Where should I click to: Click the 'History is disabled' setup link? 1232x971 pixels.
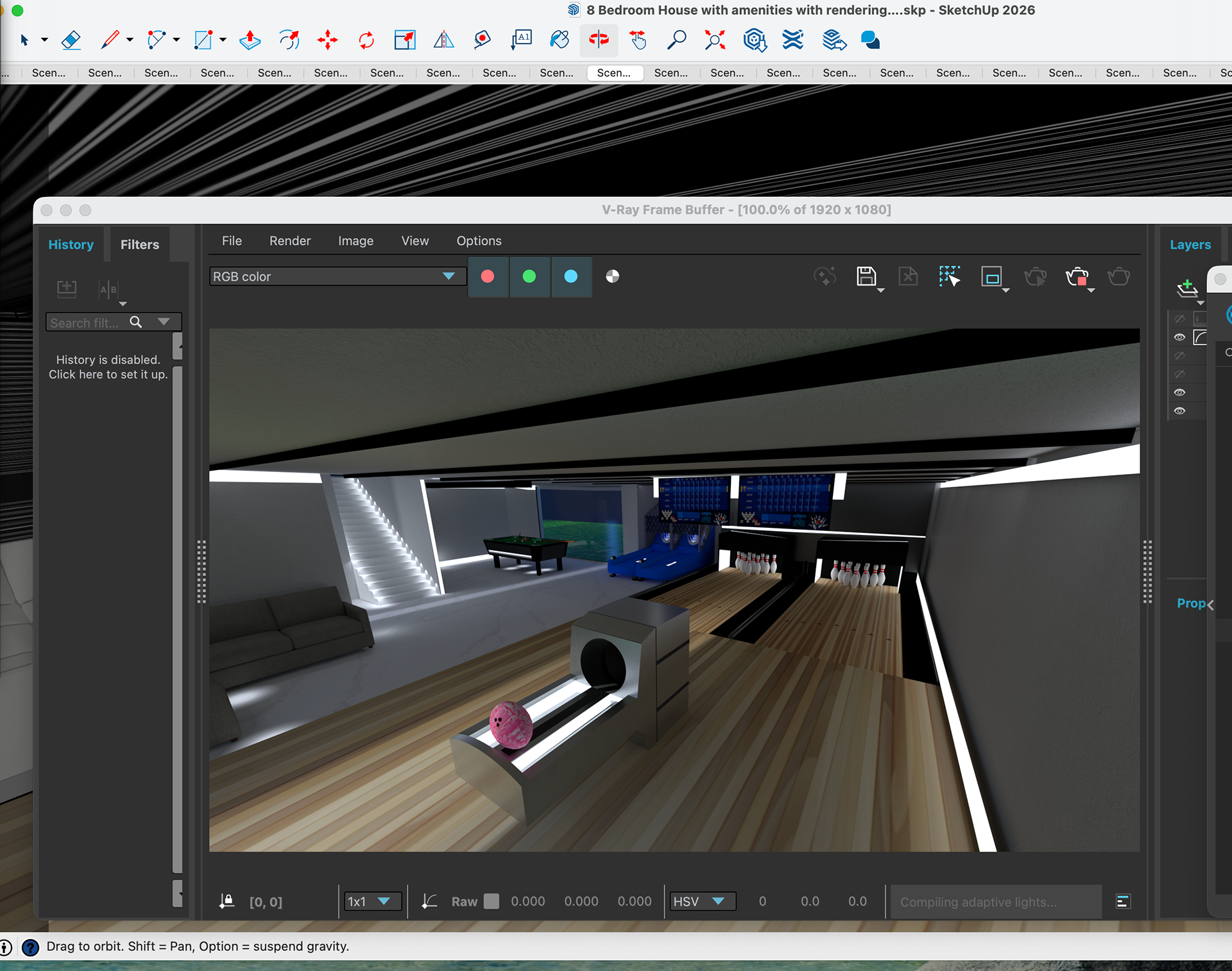point(108,367)
